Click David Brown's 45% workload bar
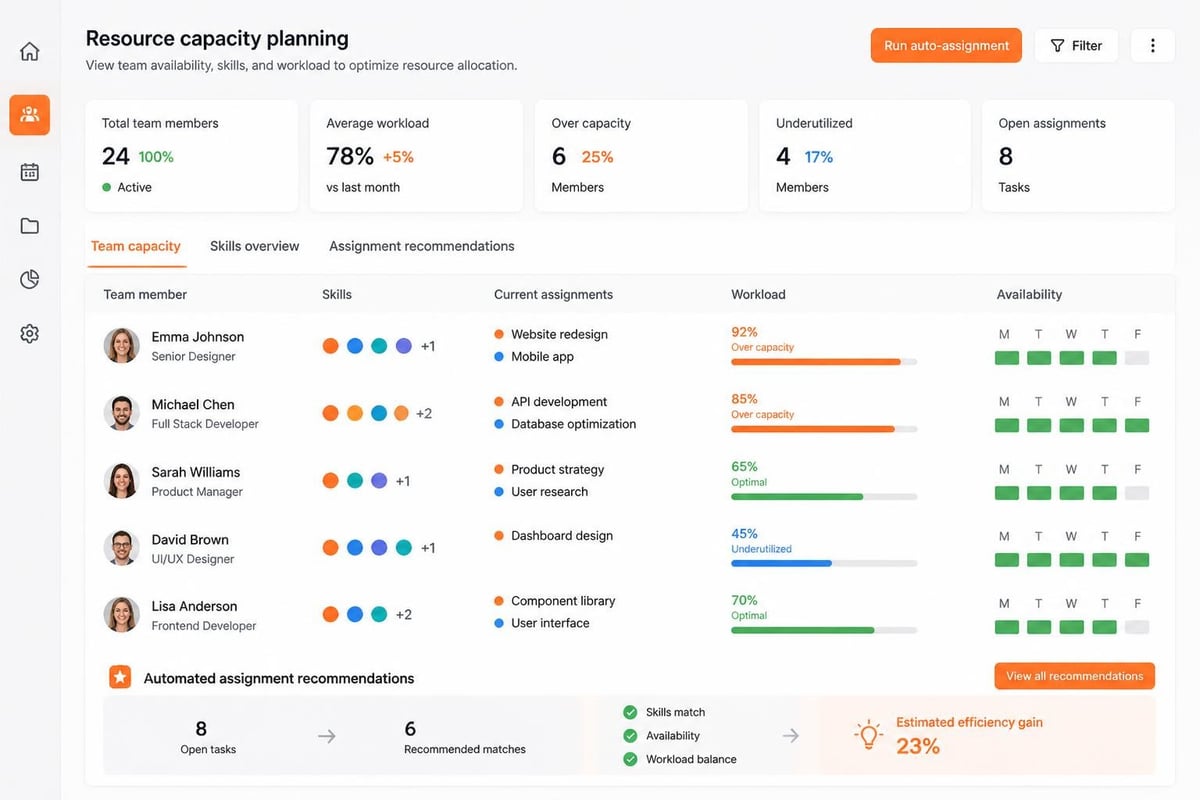 pyautogui.click(x=824, y=563)
